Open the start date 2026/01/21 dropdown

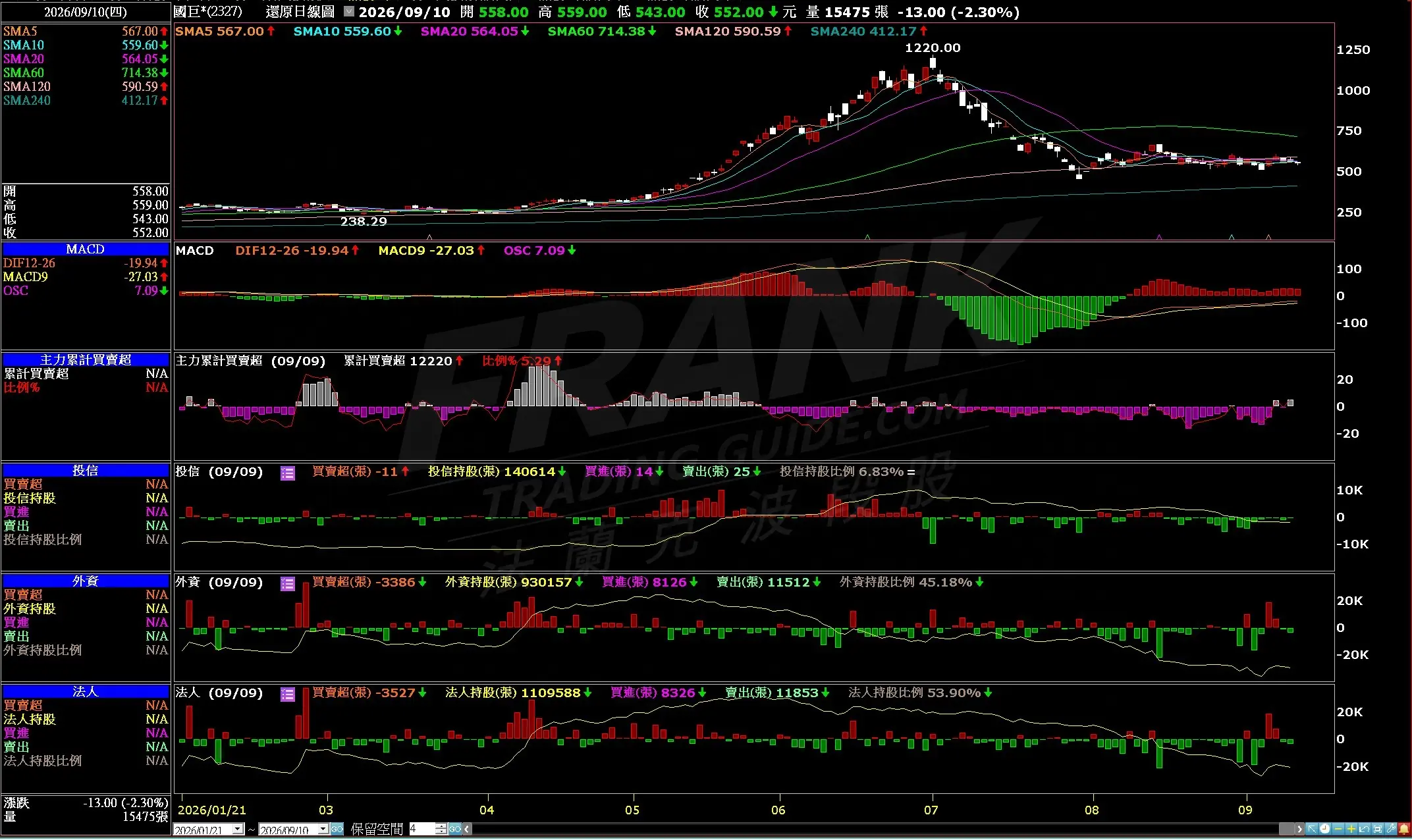[x=238, y=829]
